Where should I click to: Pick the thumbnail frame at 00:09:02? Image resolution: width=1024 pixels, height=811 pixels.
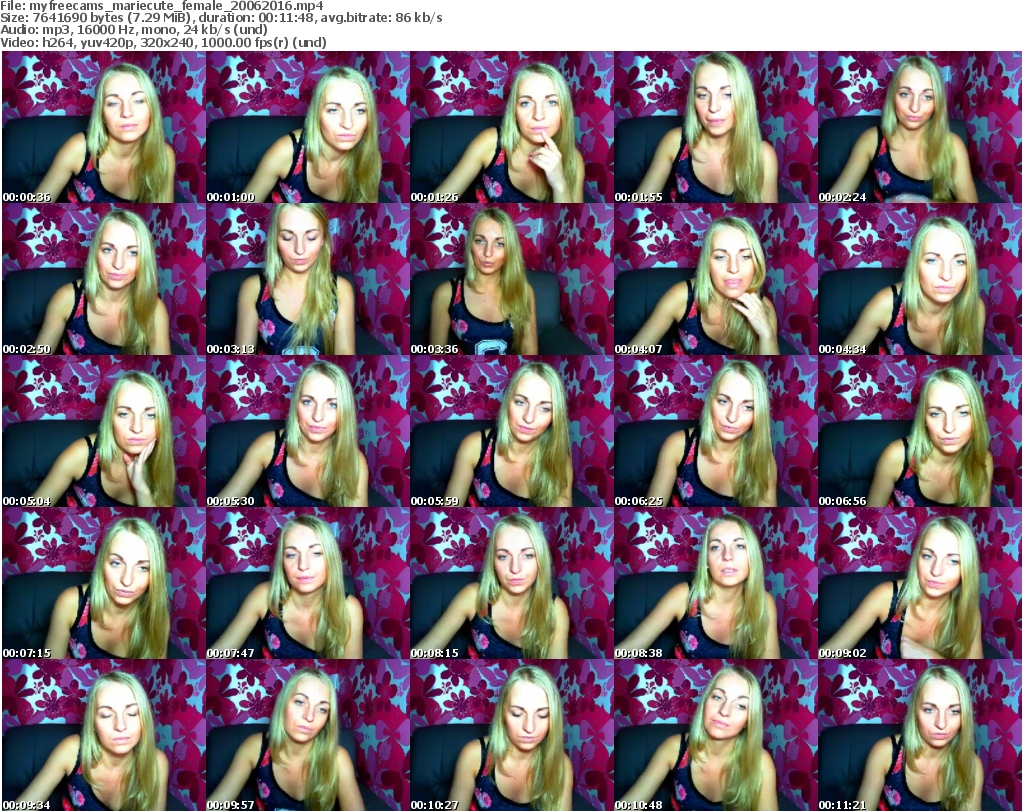tap(920, 583)
